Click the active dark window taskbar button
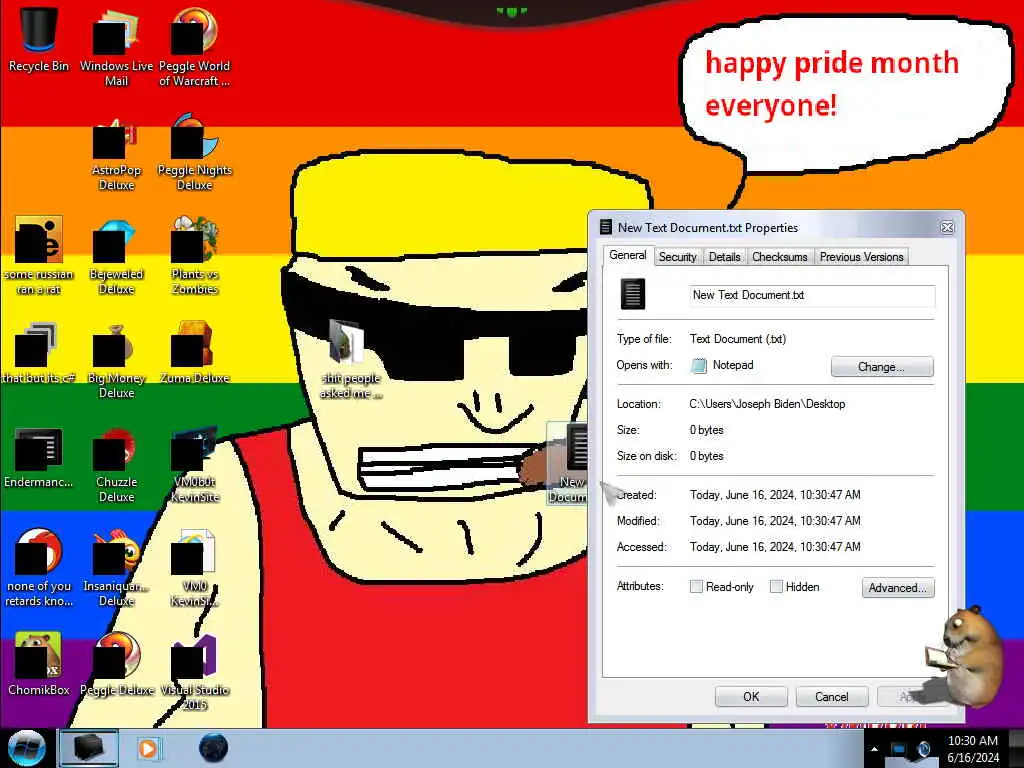Image resolution: width=1024 pixels, height=768 pixels. tap(88, 748)
